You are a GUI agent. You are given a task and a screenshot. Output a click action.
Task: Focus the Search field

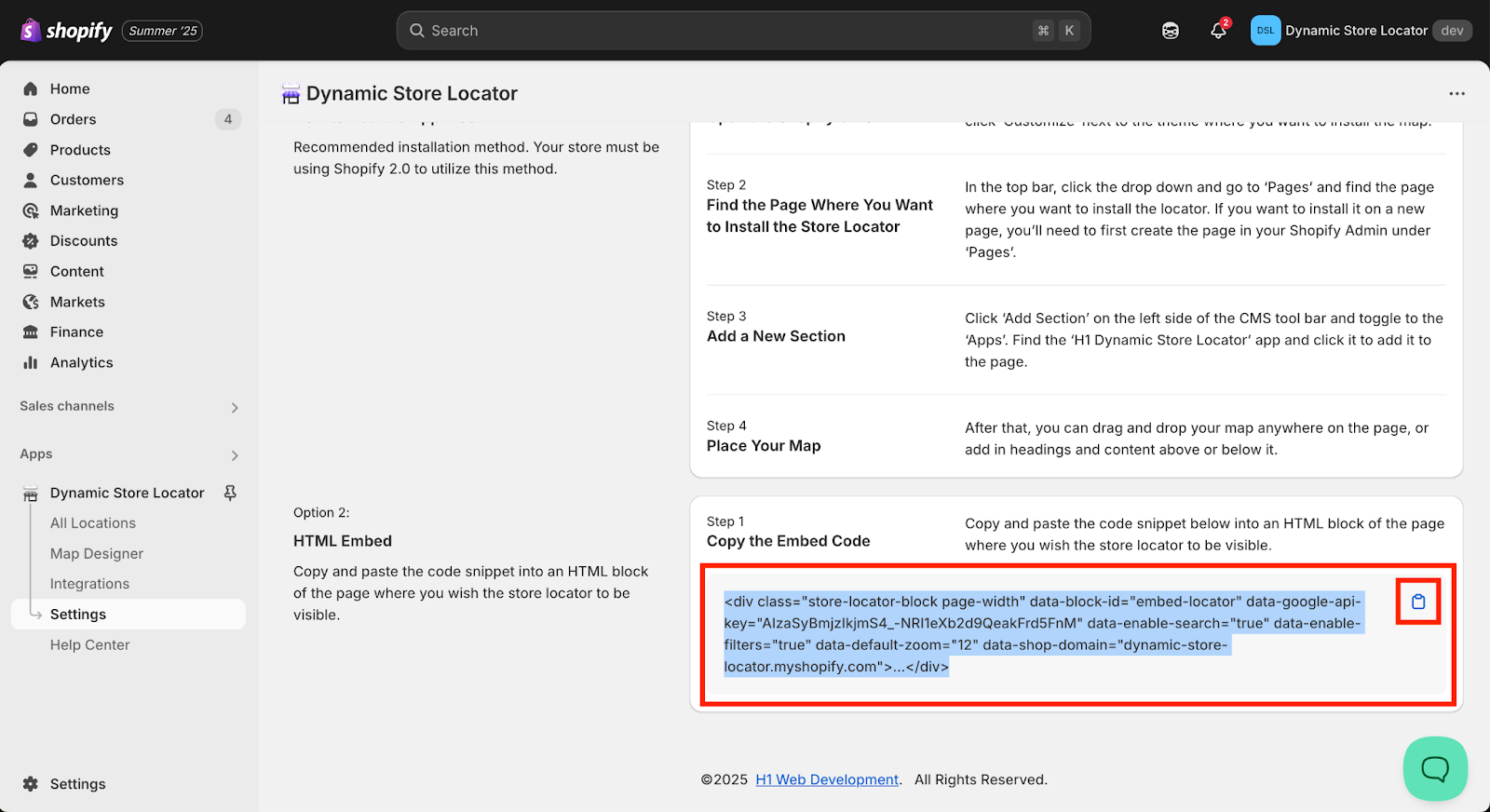pos(743,31)
